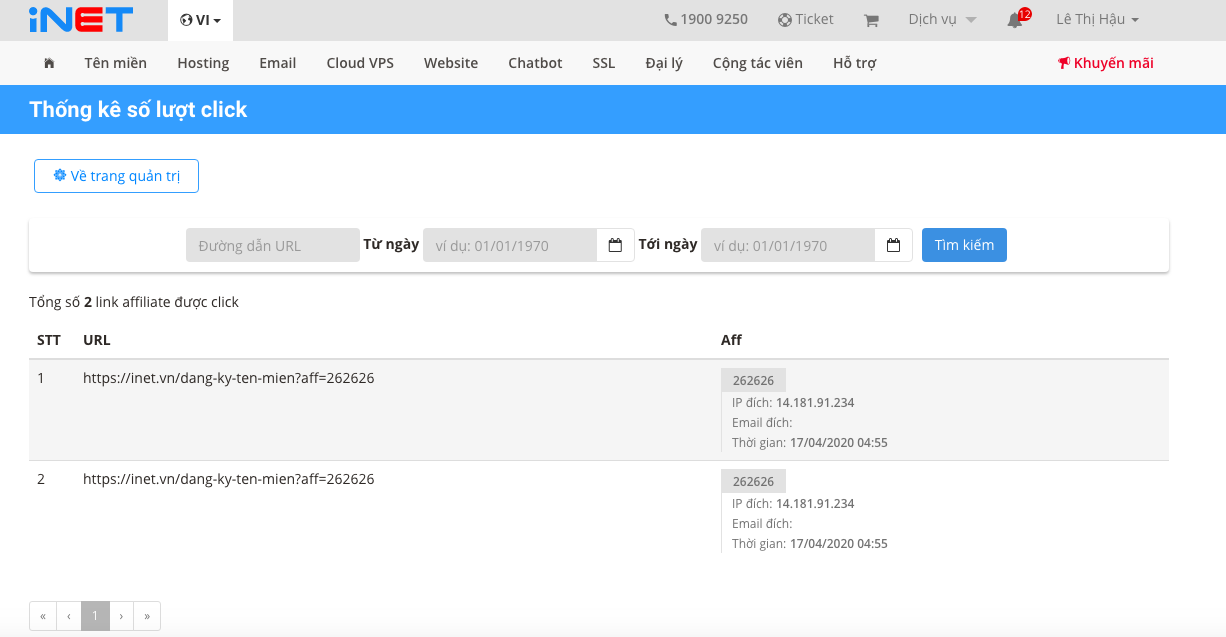The image size is (1226, 637).
Task: Click the Tìm kiếm search button
Action: coord(964,245)
